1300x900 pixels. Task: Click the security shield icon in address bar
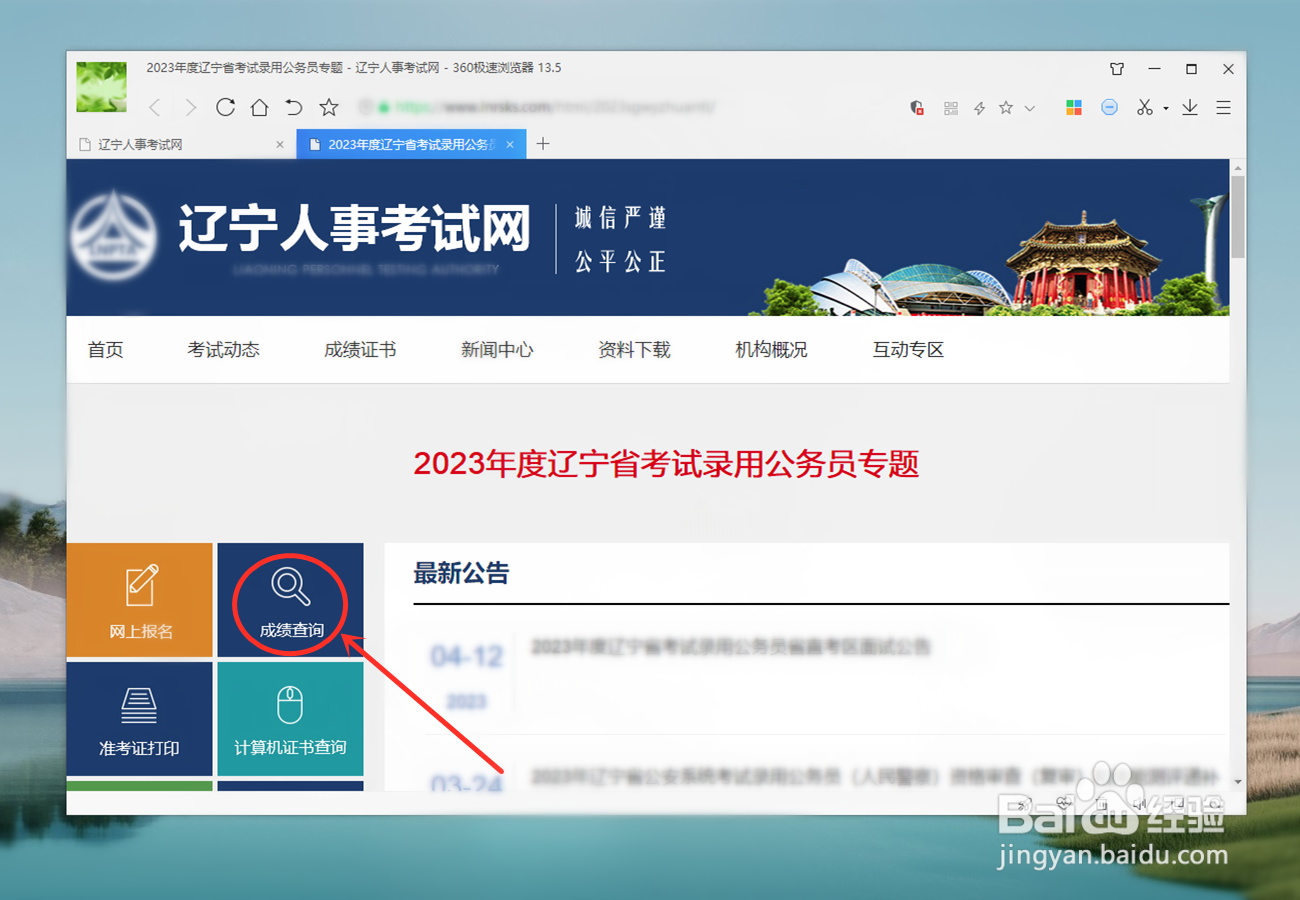(x=917, y=108)
